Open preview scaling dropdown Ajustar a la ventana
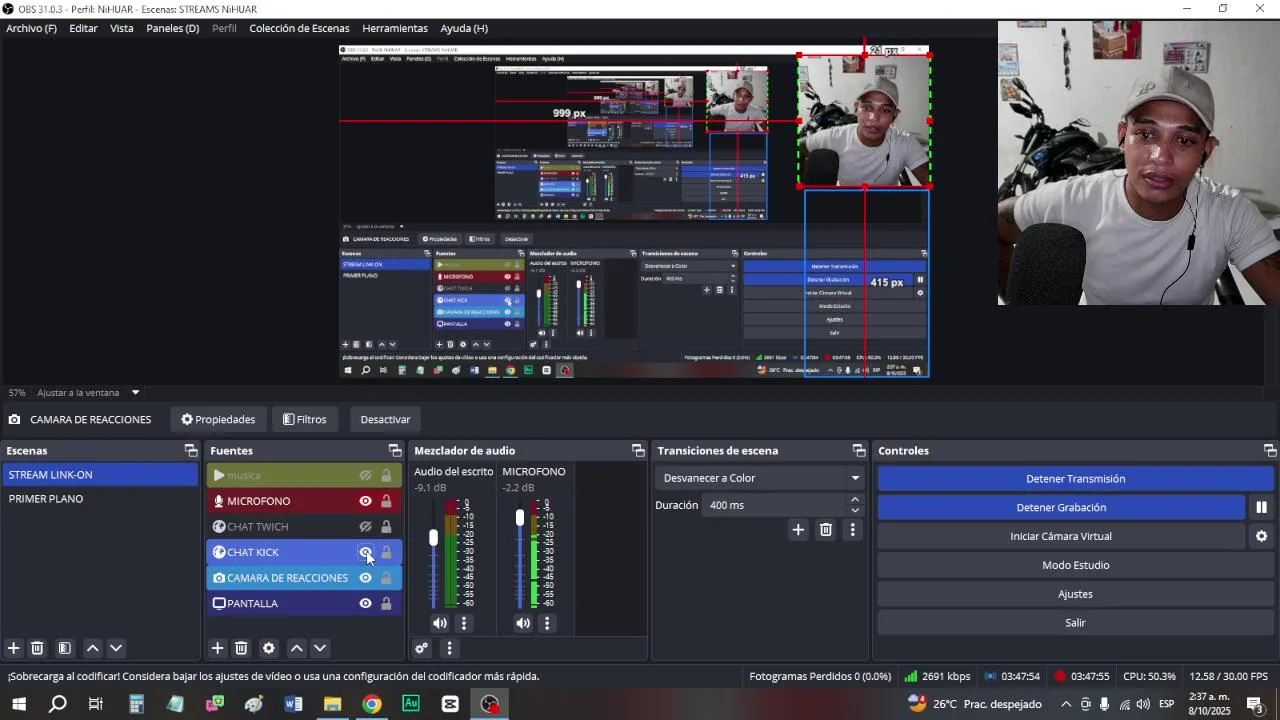The height and width of the screenshot is (720, 1280). tap(88, 393)
